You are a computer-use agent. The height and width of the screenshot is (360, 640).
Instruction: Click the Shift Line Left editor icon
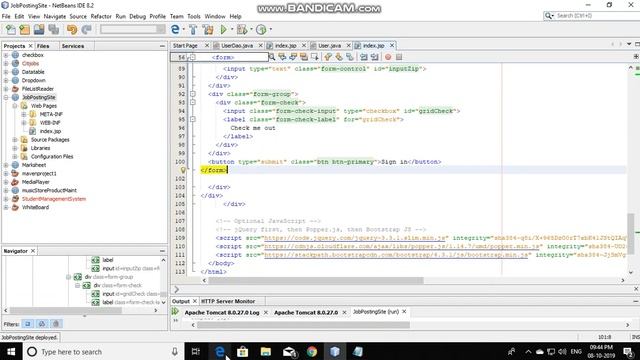pyautogui.click(x=364, y=57)
